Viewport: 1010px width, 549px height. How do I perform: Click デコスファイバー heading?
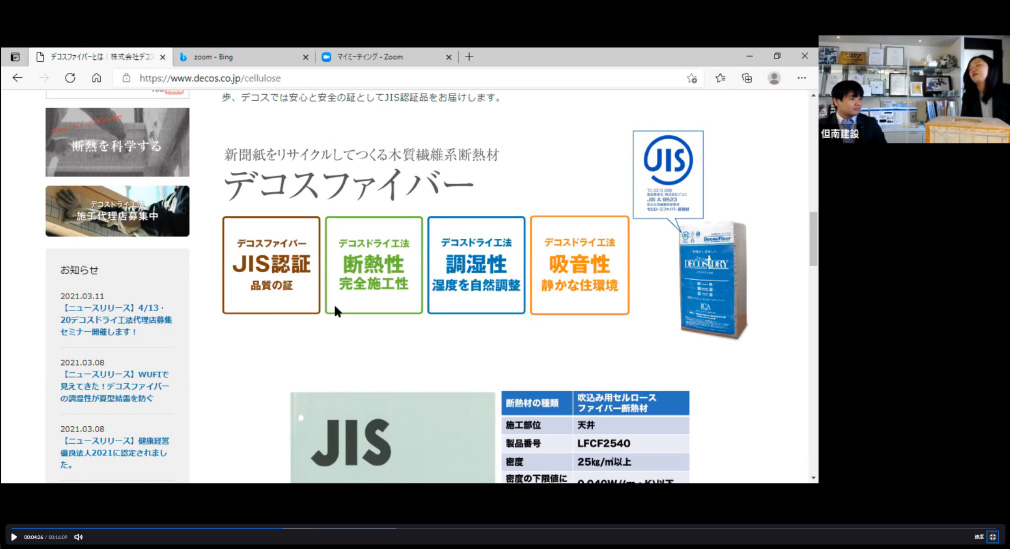pos(348,186)
